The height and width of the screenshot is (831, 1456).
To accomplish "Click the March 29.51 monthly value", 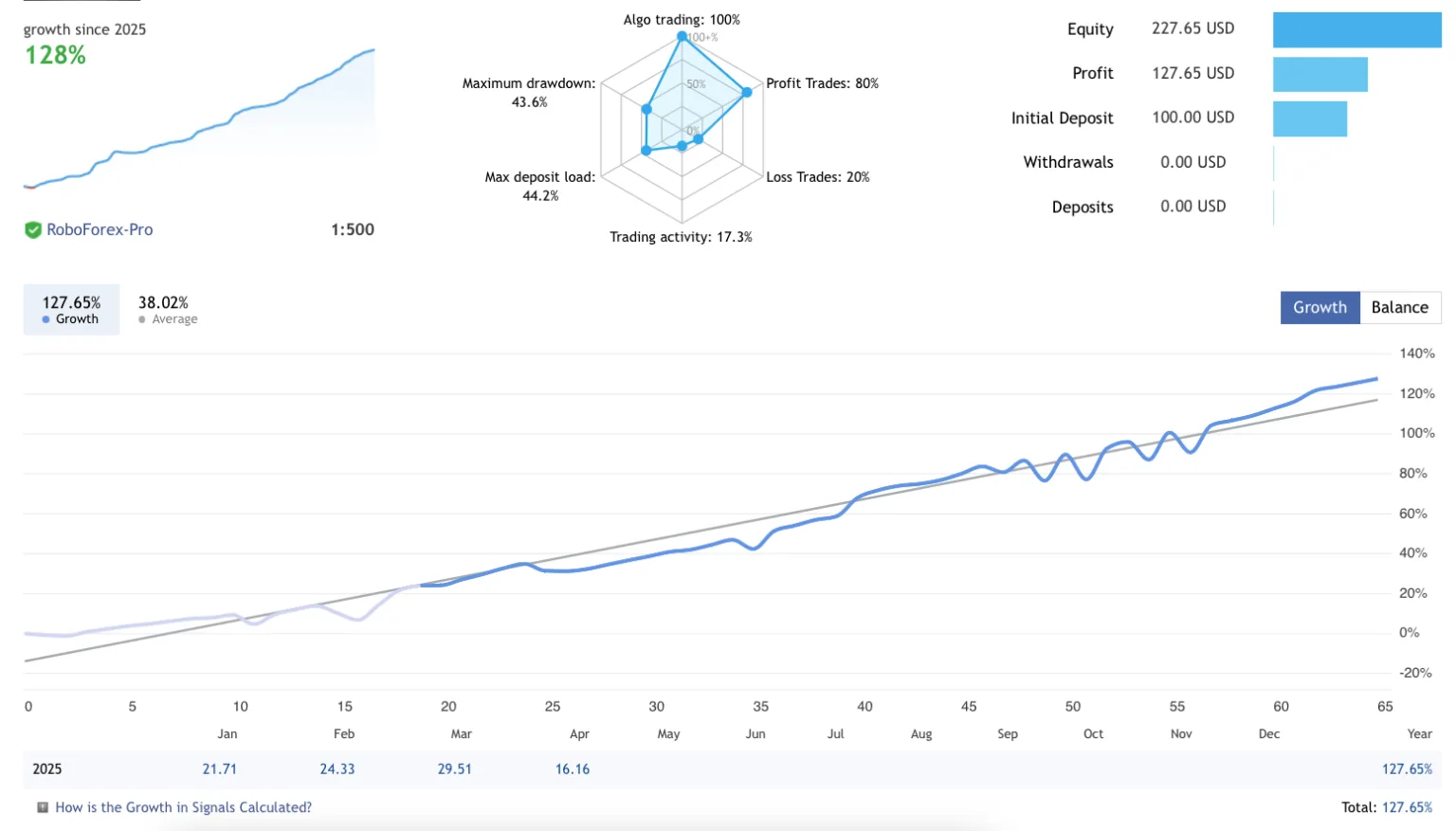I will pos(454,768).
